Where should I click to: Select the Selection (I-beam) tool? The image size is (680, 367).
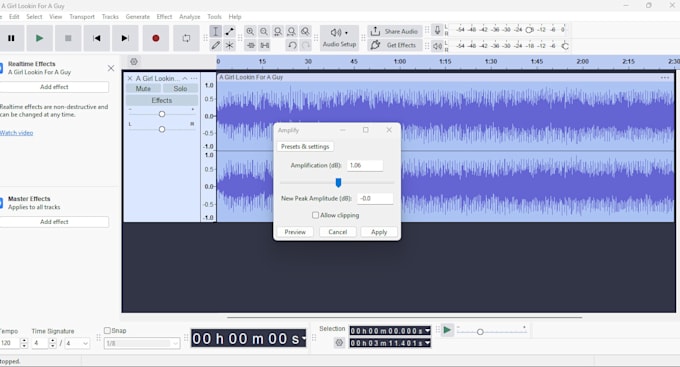coord(216,31)
